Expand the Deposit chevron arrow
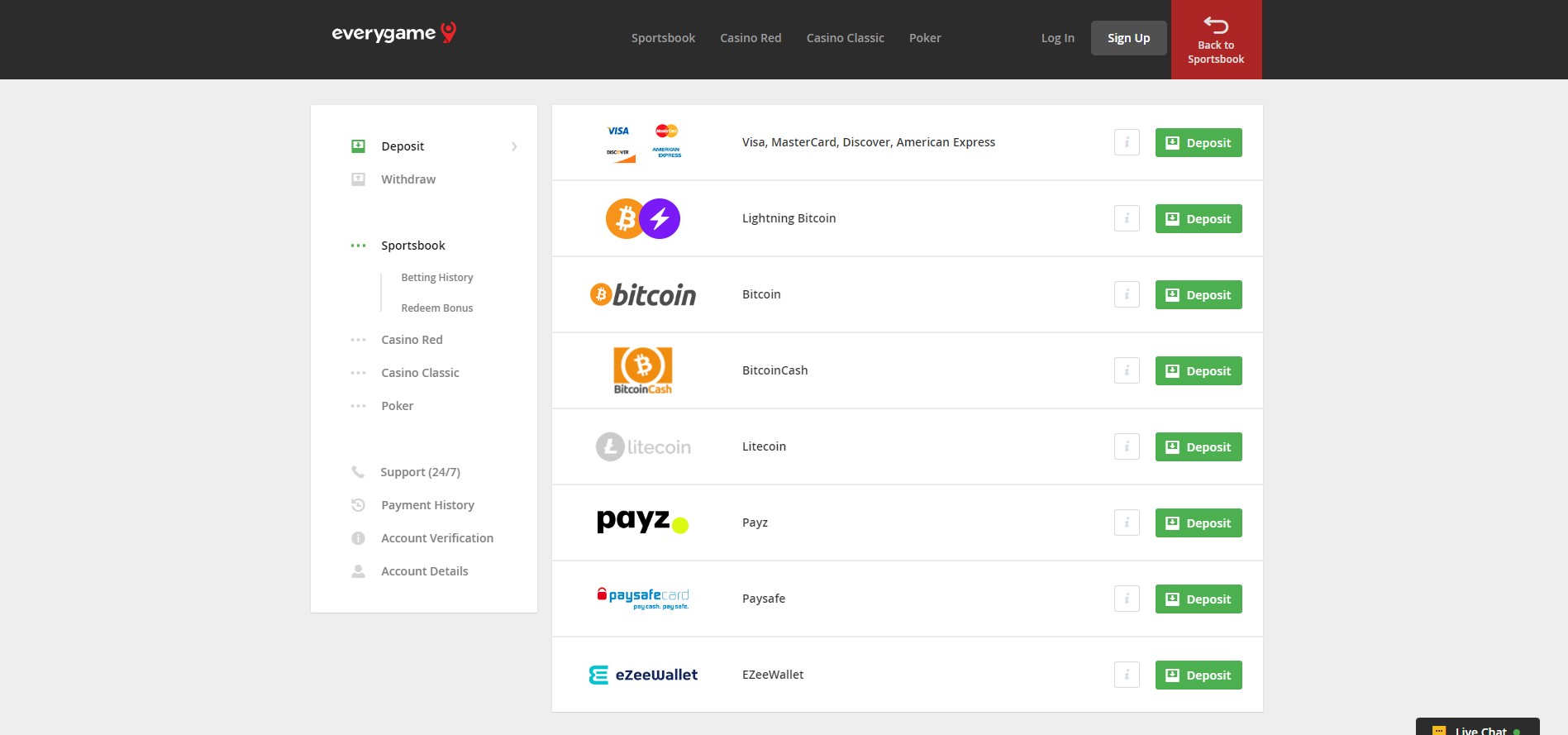 point(514,146)
